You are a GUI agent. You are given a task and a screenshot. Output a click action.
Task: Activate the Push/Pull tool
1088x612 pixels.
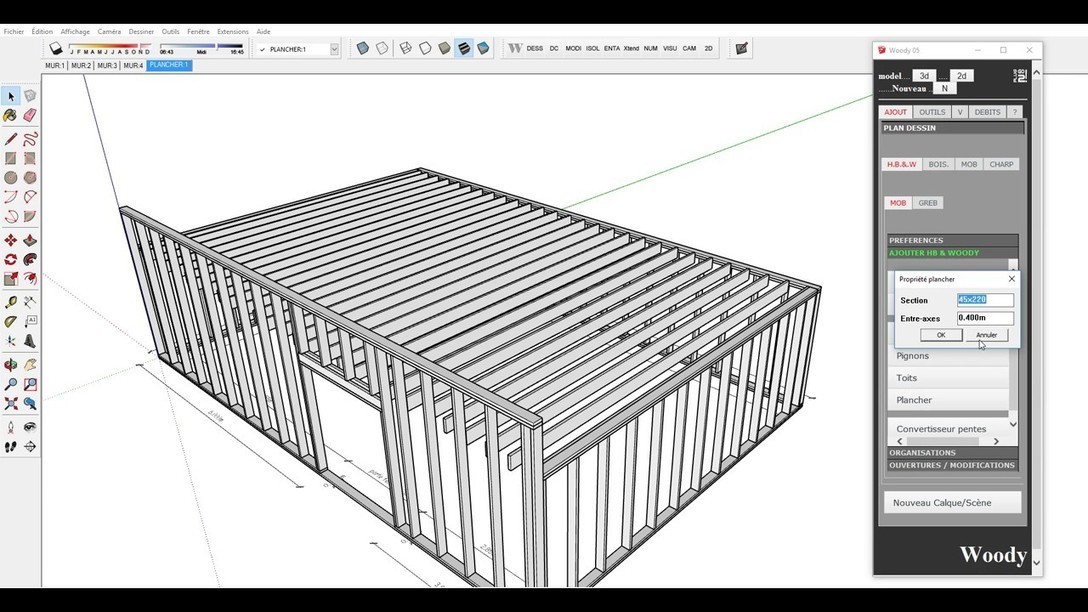(x=30, y=241)
